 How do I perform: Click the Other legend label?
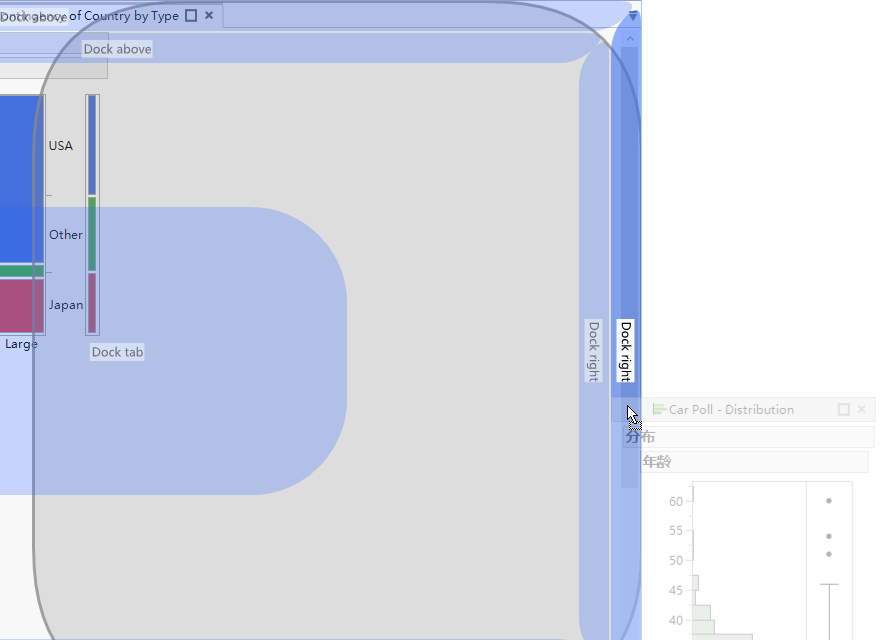(x=66, y=235)
